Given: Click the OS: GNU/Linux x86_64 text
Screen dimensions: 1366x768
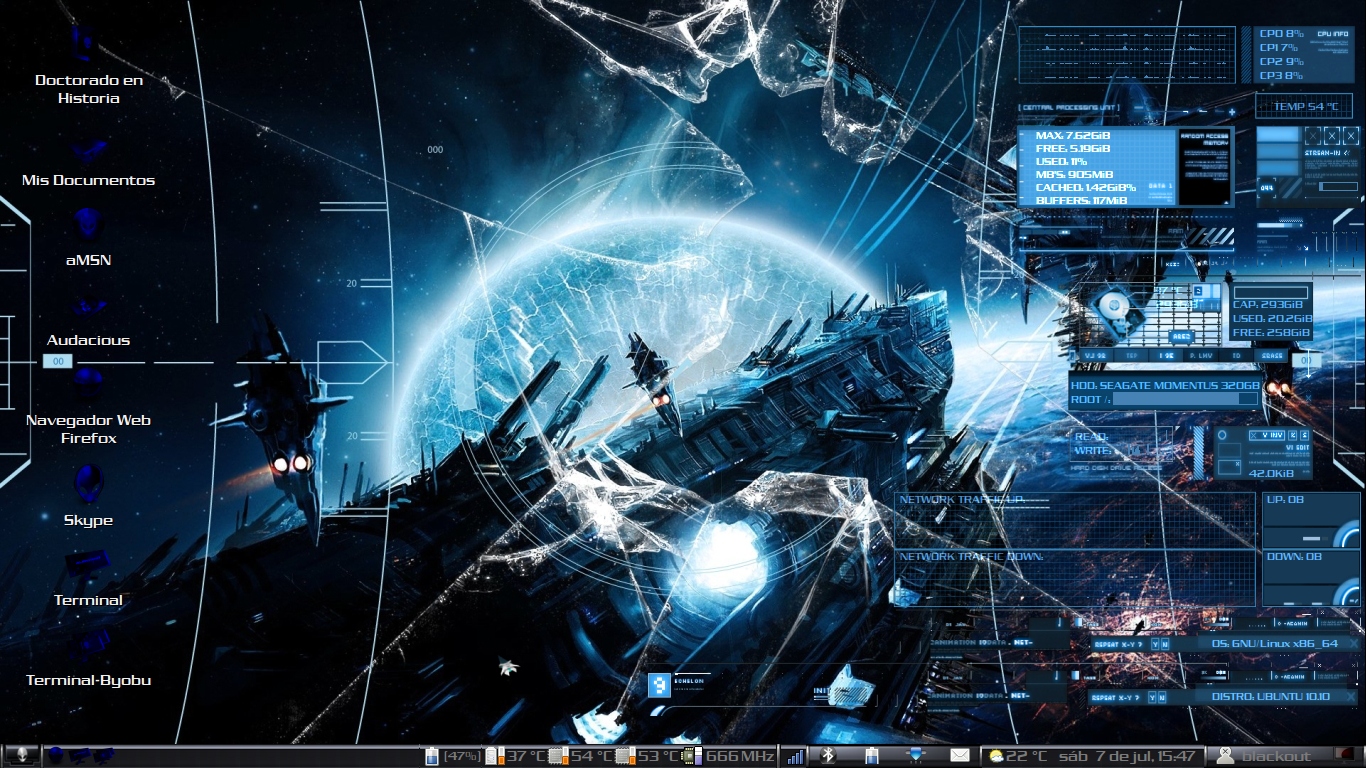Looking at the screenshot, I should (x=1274, y=643).
